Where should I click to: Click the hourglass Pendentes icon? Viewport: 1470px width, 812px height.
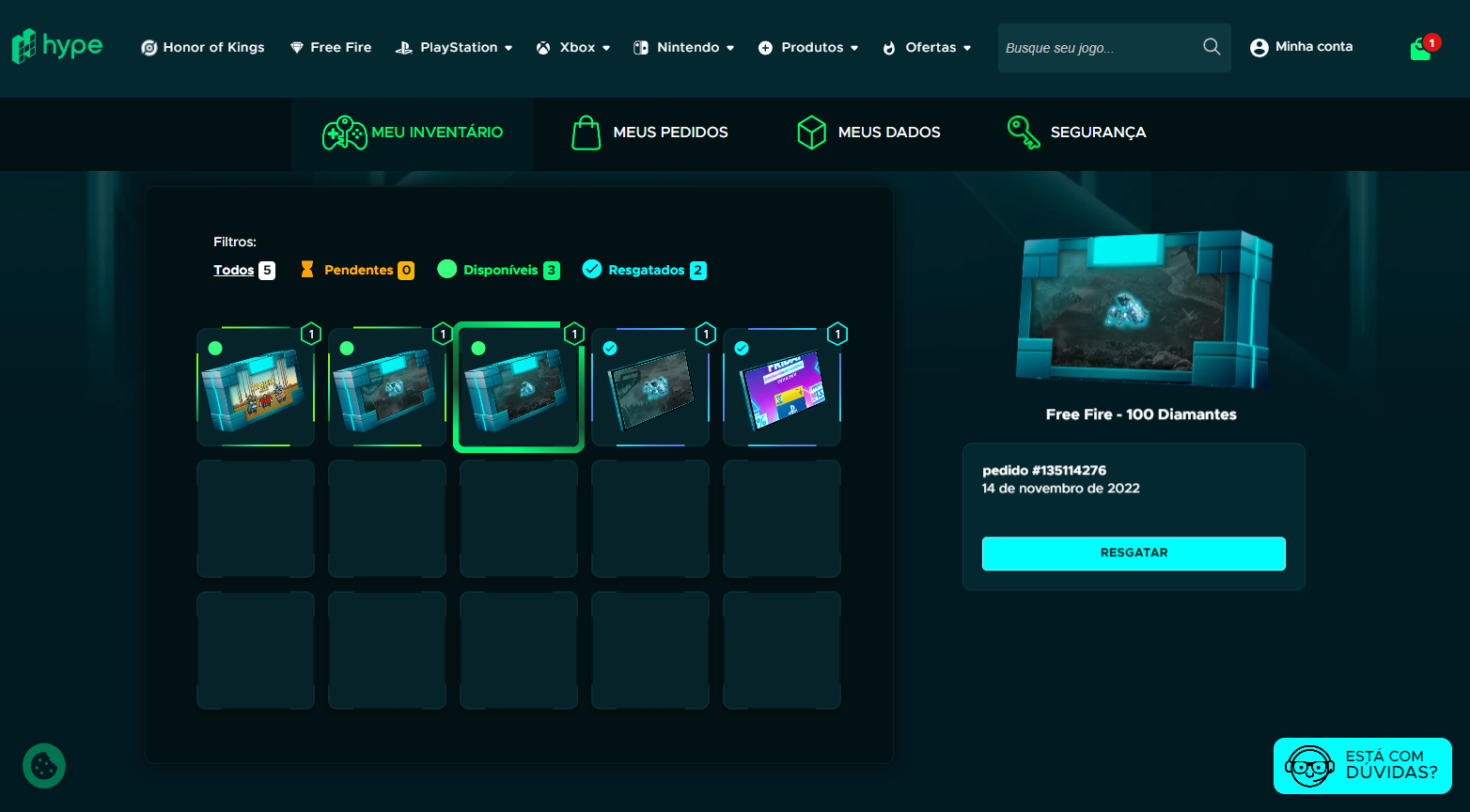307,270
